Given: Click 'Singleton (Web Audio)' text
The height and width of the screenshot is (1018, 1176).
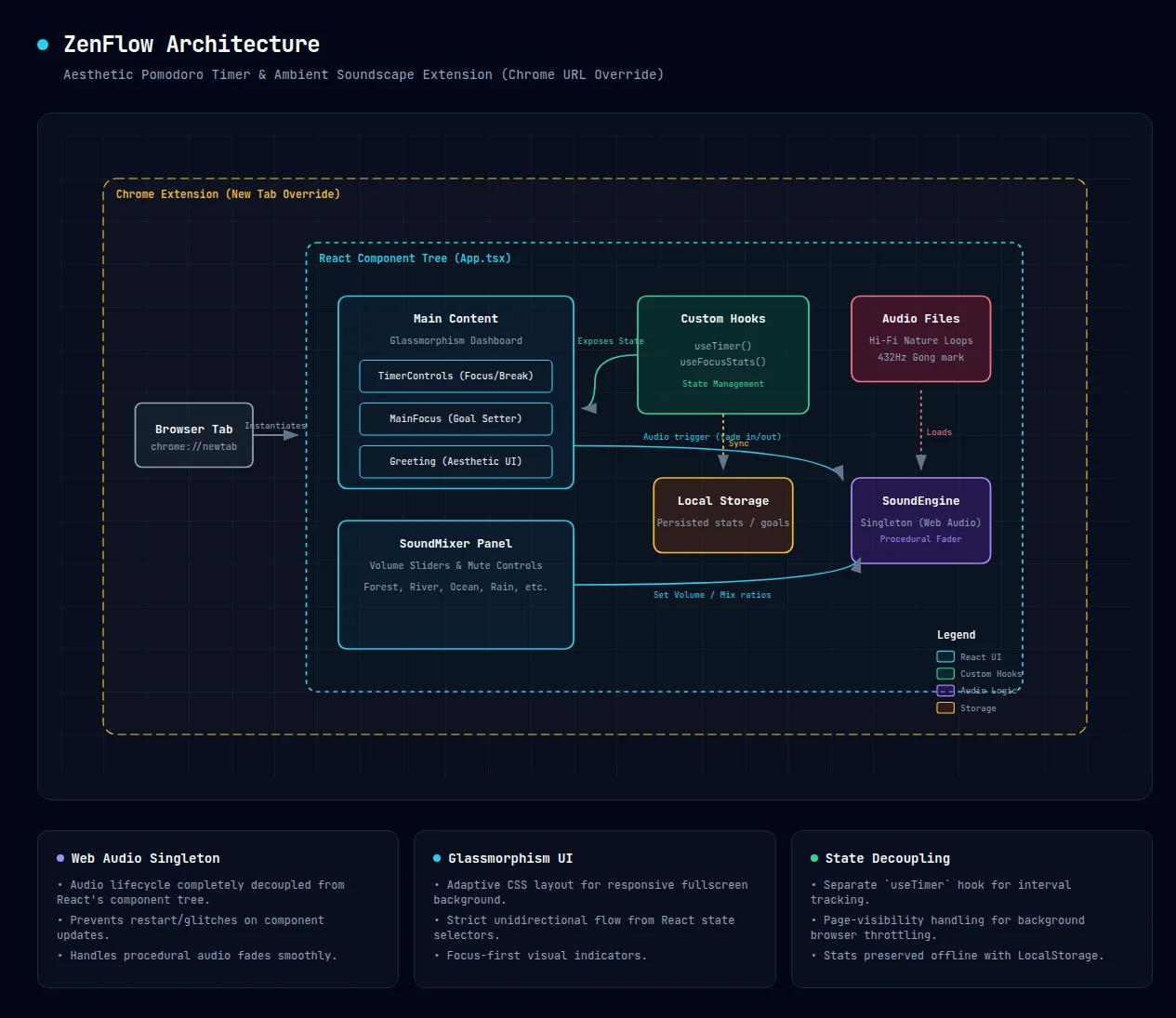Looking at the screenshot, I should click(x=921, y=523).
